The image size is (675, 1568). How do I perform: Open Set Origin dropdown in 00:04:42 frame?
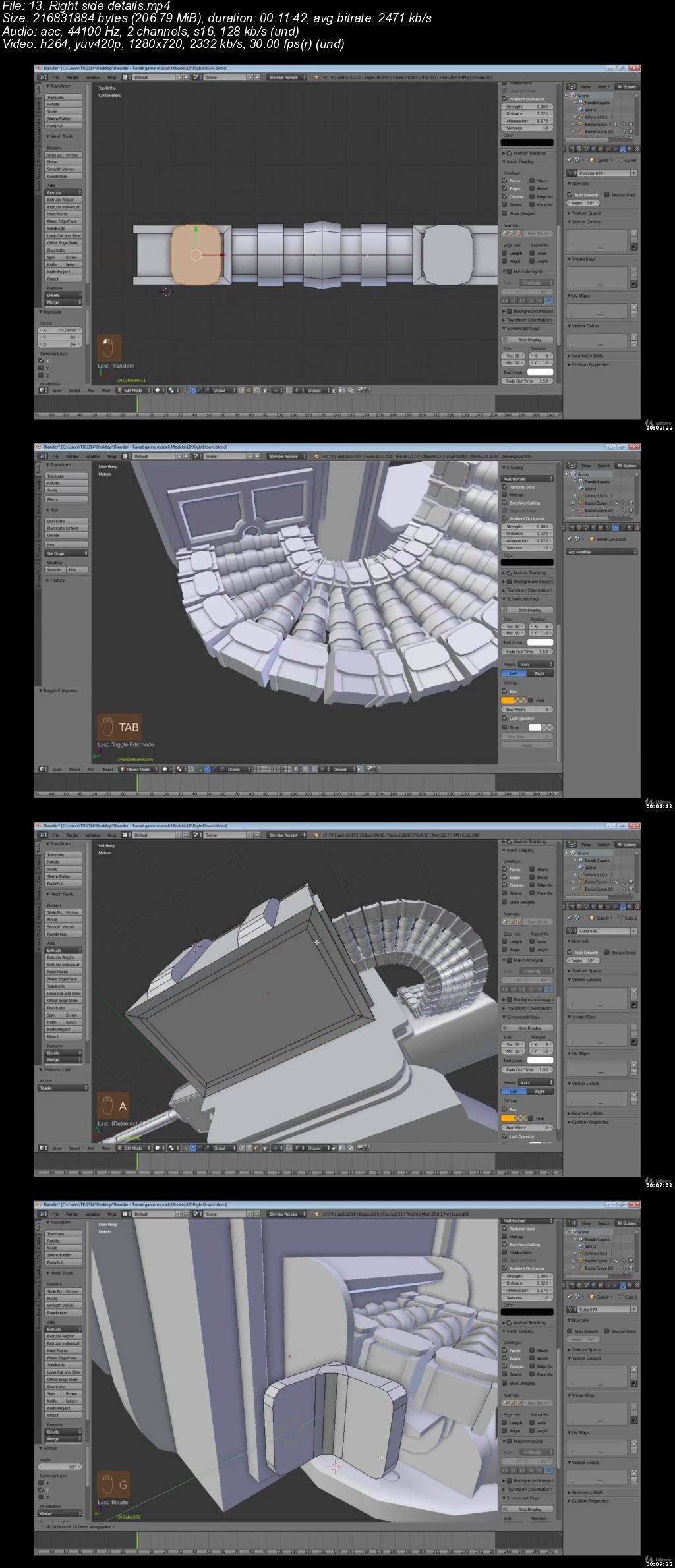[67, 553]
